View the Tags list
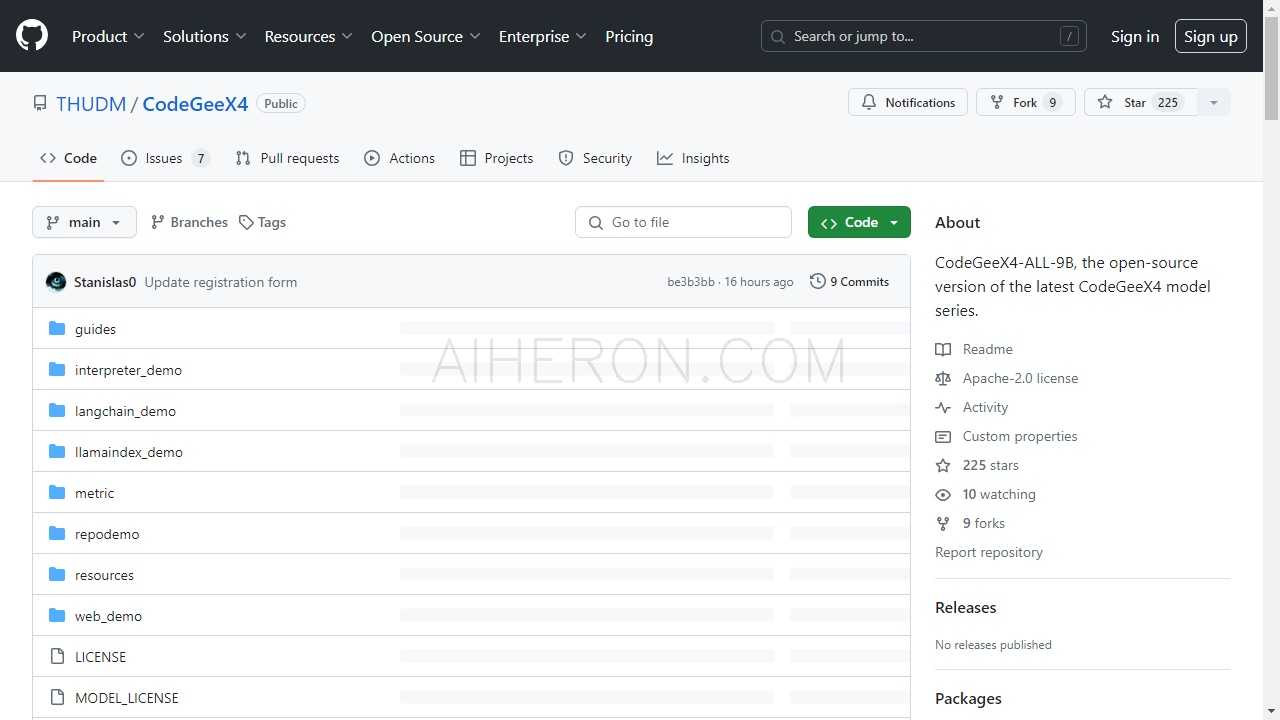1280x720 pixels. [263, 222]
